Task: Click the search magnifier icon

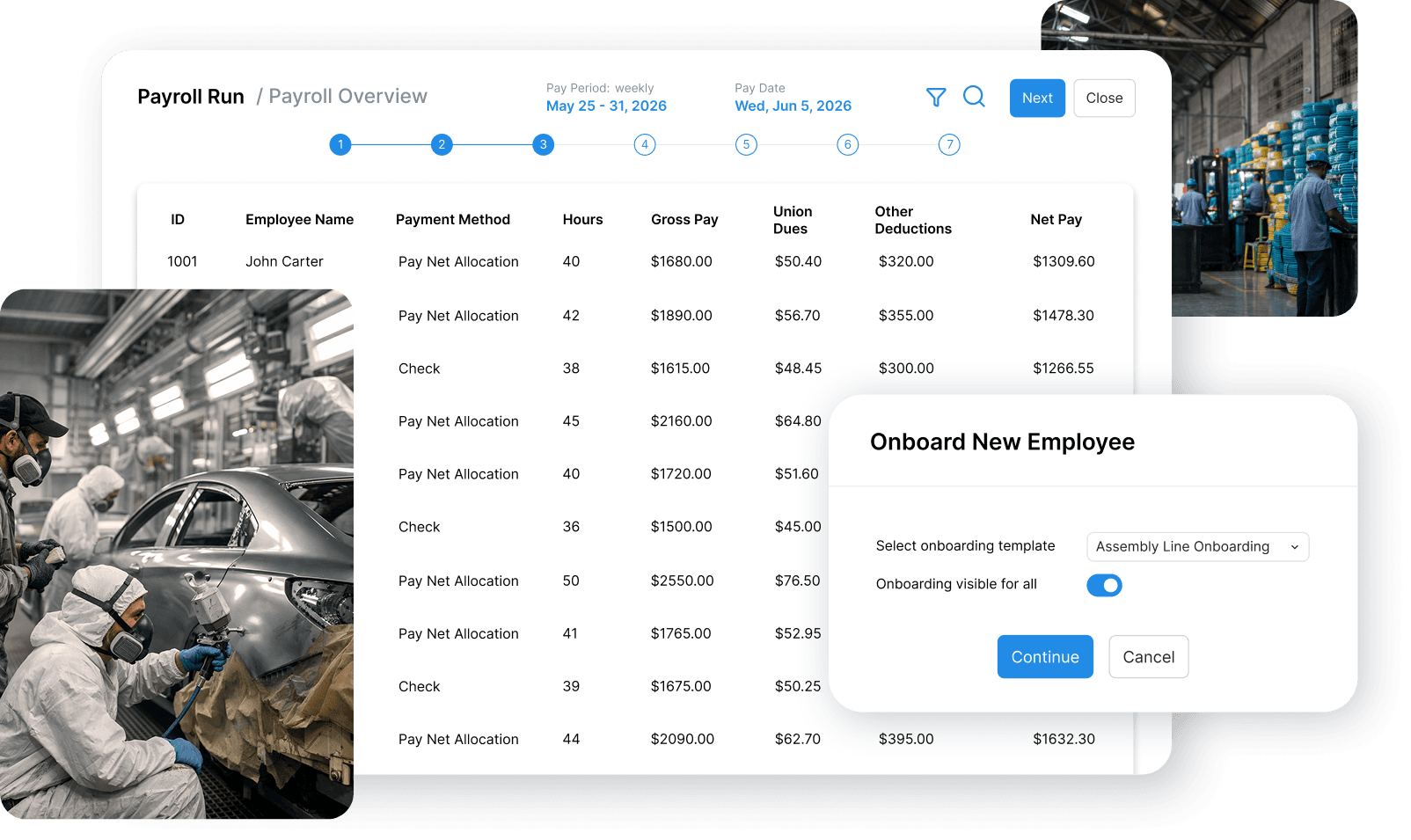Action: (974, 97)
